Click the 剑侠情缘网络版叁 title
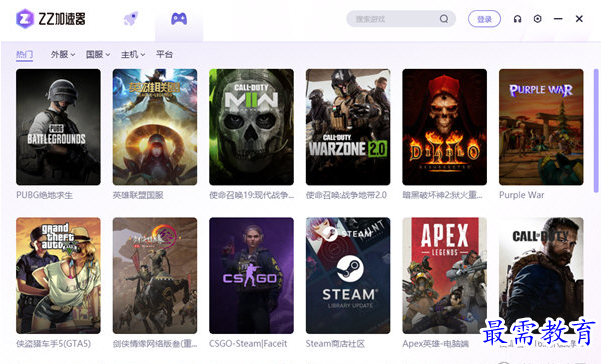The width and height of the screenshot is (604, 364). point(155,344)
